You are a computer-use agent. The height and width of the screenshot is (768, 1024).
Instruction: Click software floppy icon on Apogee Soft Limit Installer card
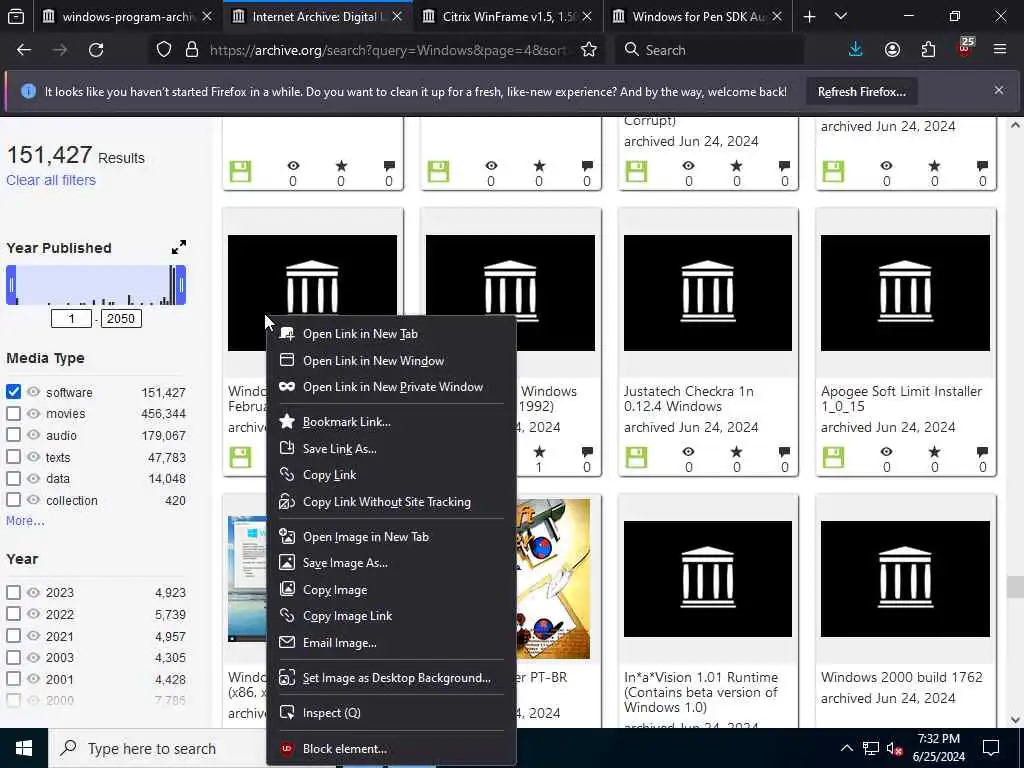point(833,457)
